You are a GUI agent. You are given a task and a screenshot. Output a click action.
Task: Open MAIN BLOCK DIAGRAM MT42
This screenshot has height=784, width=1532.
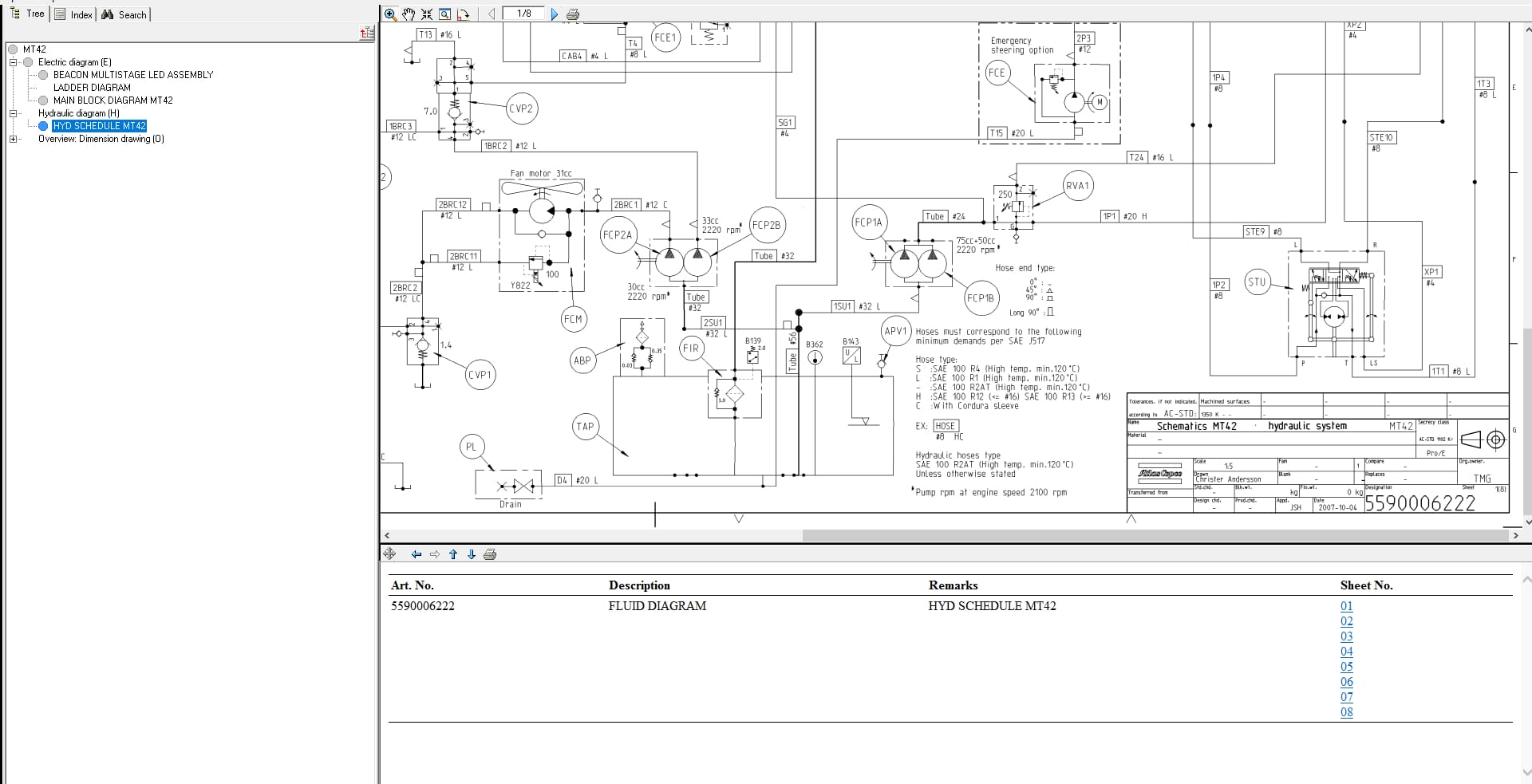113,100
